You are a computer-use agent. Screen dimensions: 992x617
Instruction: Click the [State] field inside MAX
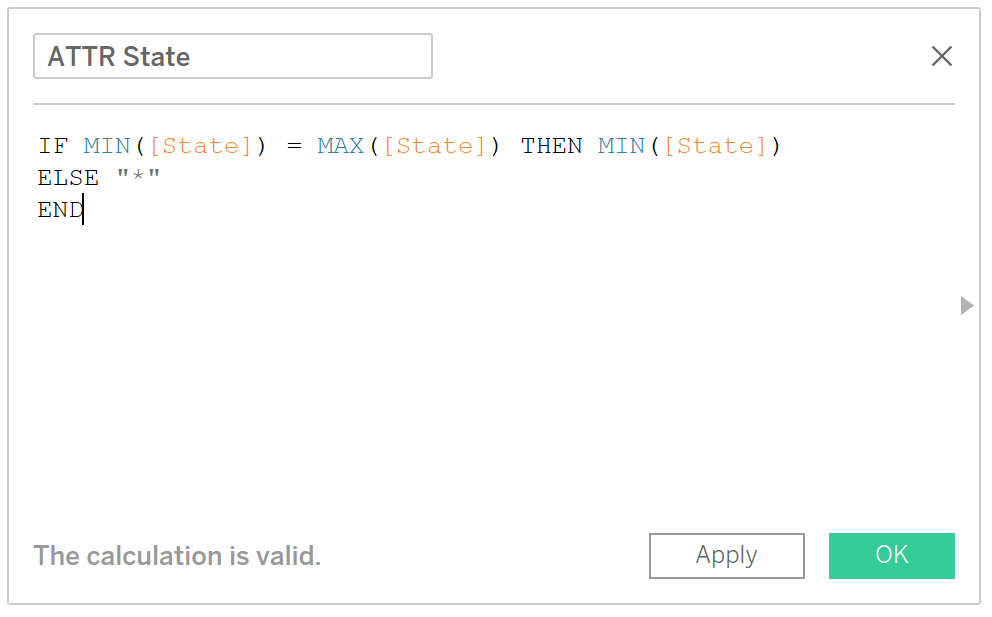(435, 146)
